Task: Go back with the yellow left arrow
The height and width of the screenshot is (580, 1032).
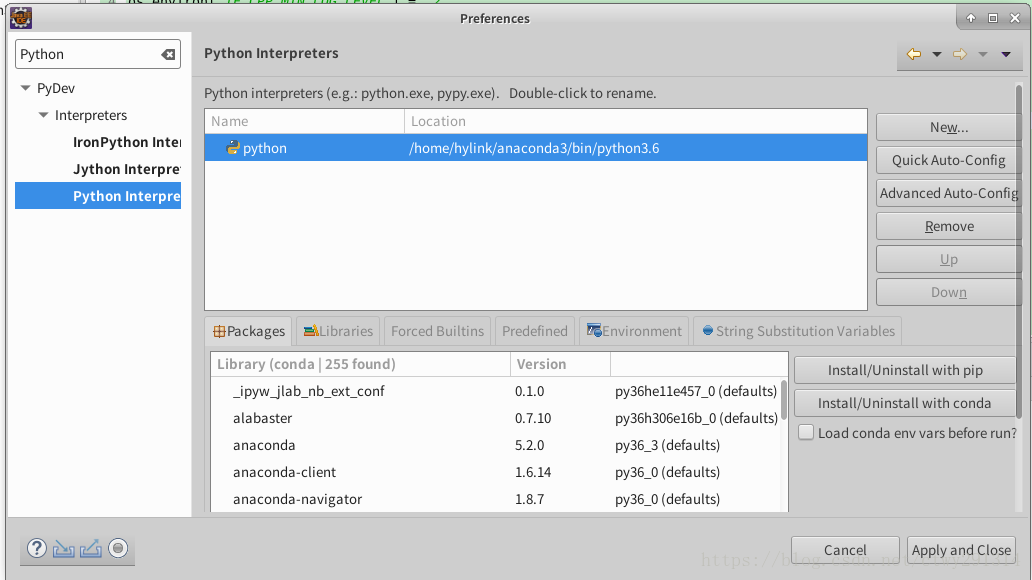Action: pos(914,54)
